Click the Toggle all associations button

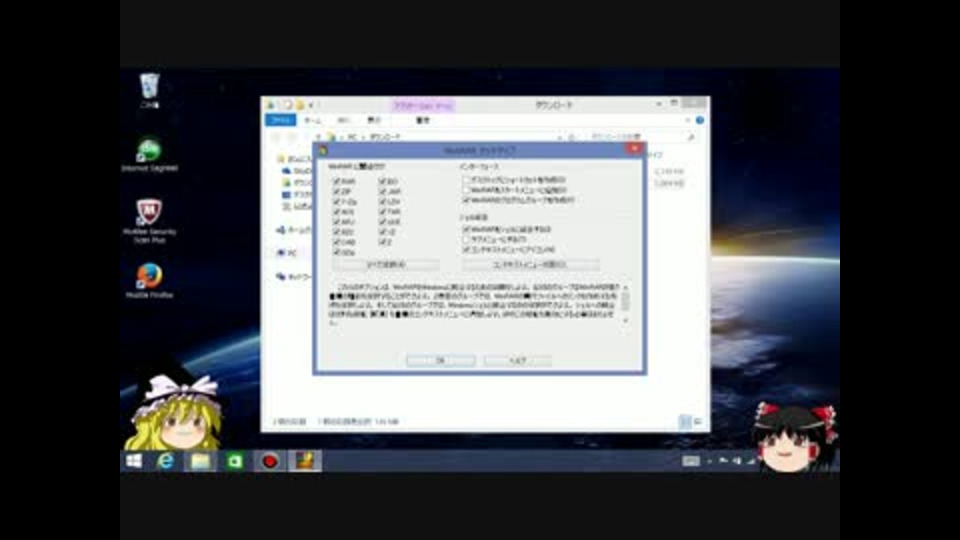pos(386,264)
